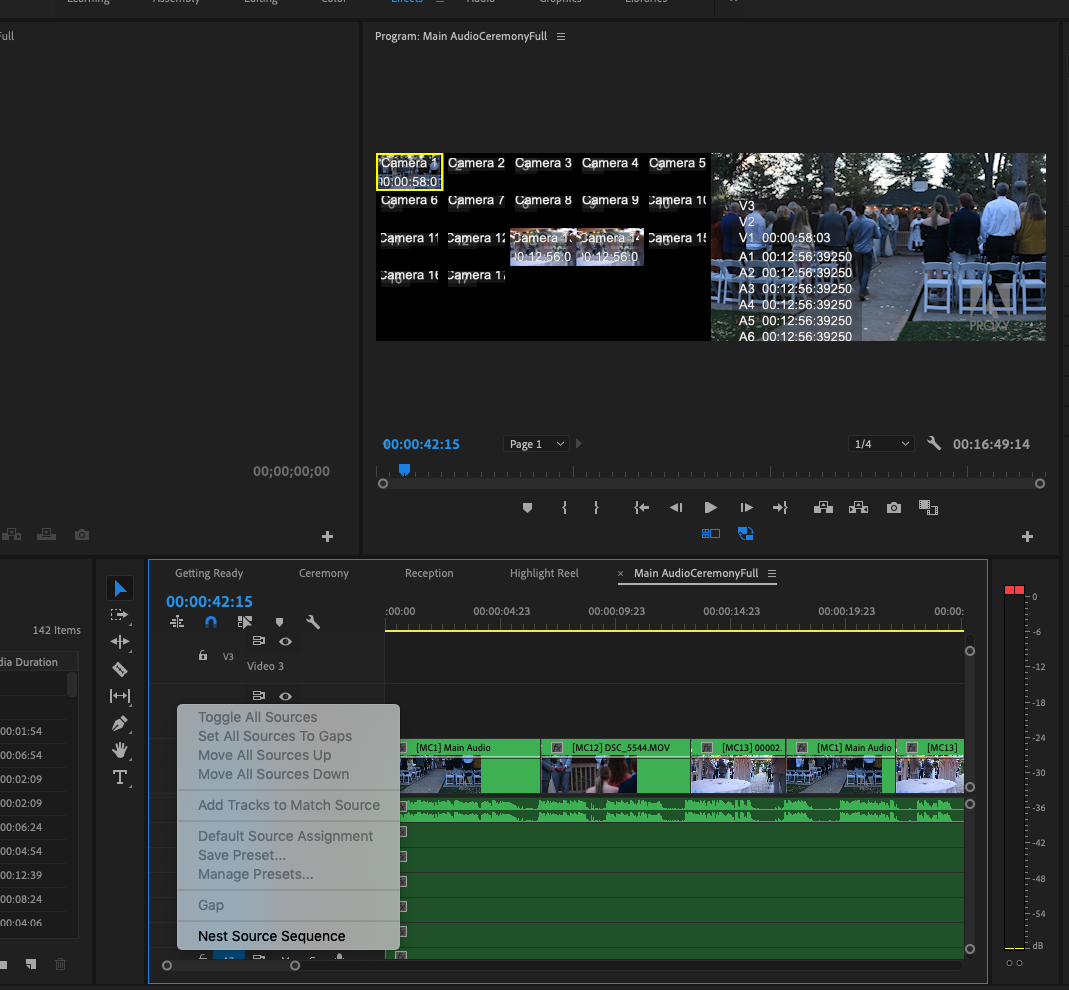Screen dimensions: 1069x990
Task: Unlock the V3 track
Action: 203,656
